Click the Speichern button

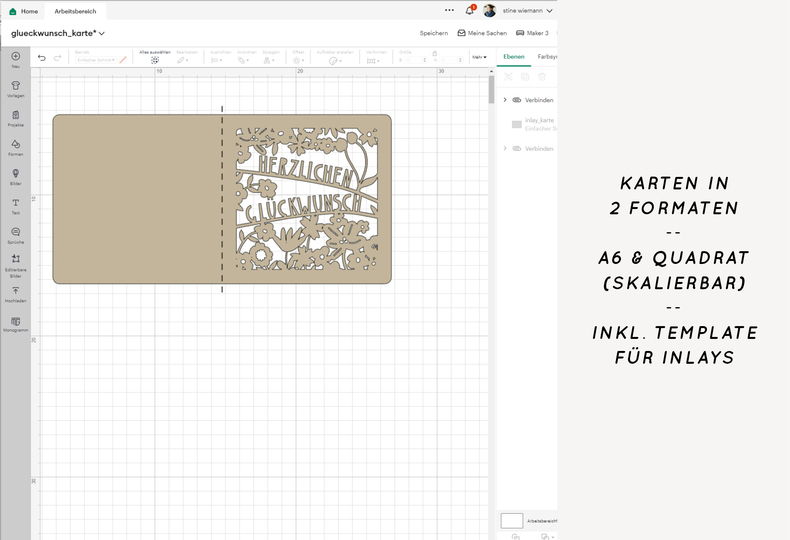(x=433, y=33)
